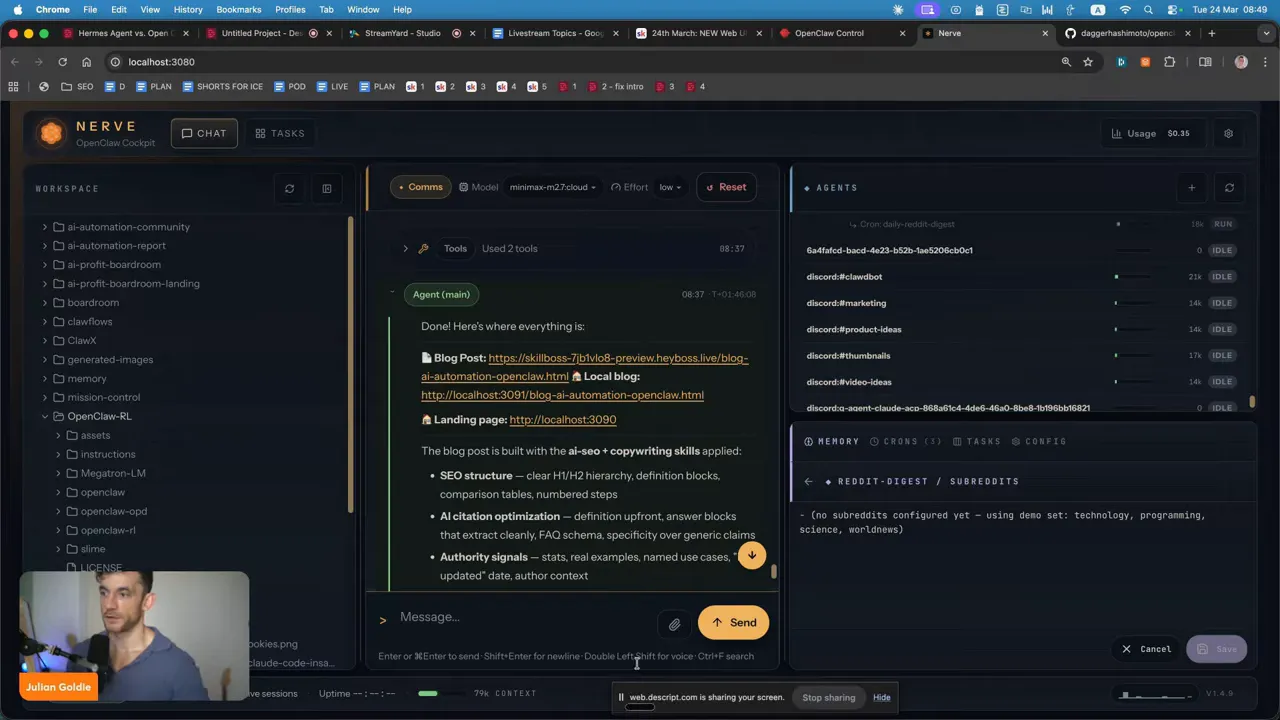Click the paperclip attachment icon
This screenshot has width=1280, height=720.
tap(675, 624)
